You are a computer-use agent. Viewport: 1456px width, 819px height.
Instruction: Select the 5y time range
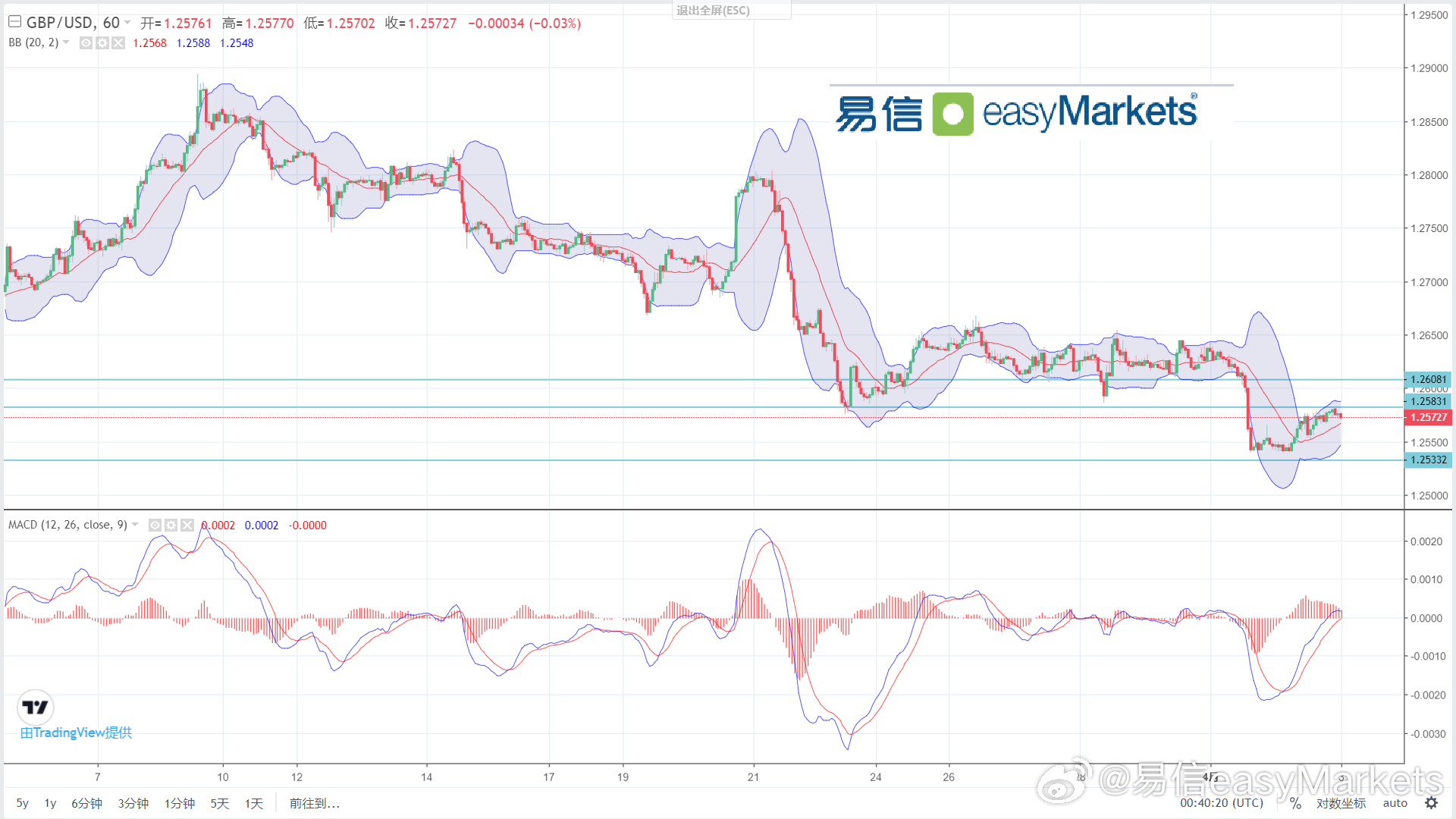23,803
